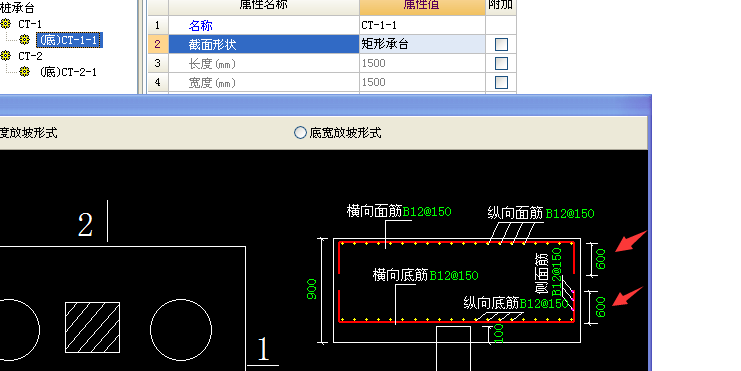Tick the 截面形状 row checkbox
741x371 pixels.
(x=501, y=44)
